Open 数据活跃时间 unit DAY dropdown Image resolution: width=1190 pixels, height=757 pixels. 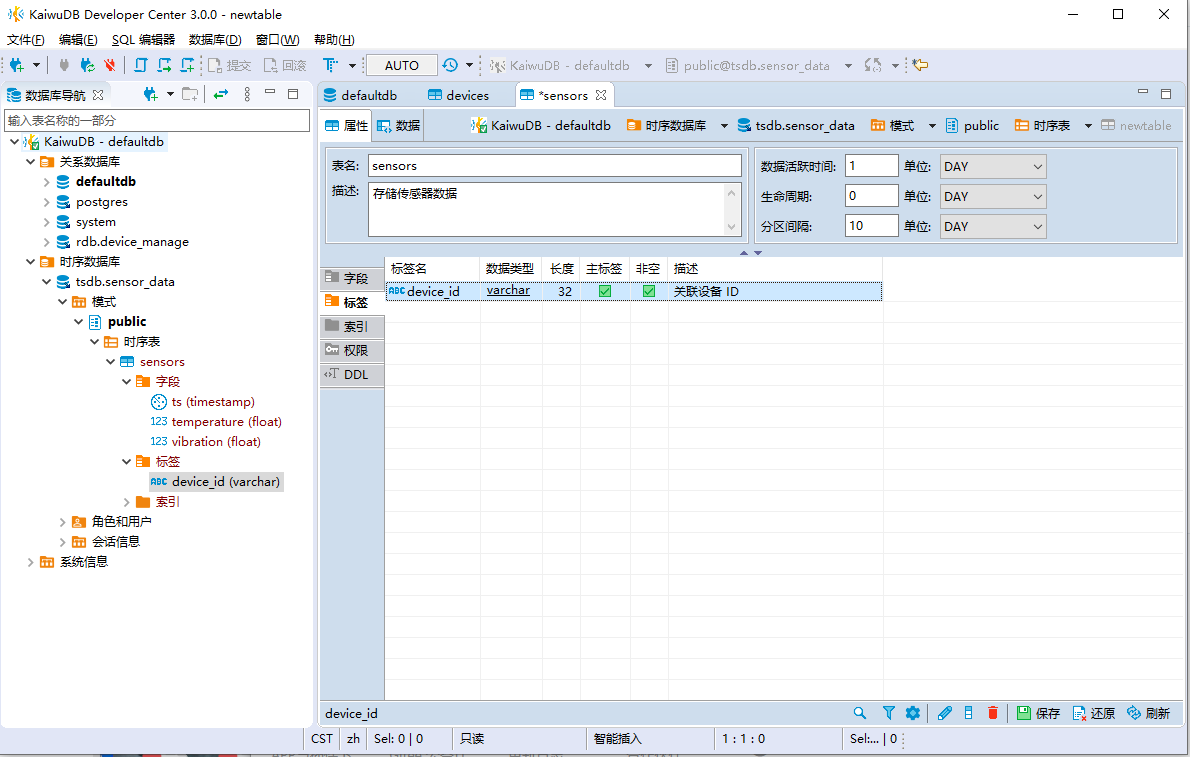pos(993,166)
